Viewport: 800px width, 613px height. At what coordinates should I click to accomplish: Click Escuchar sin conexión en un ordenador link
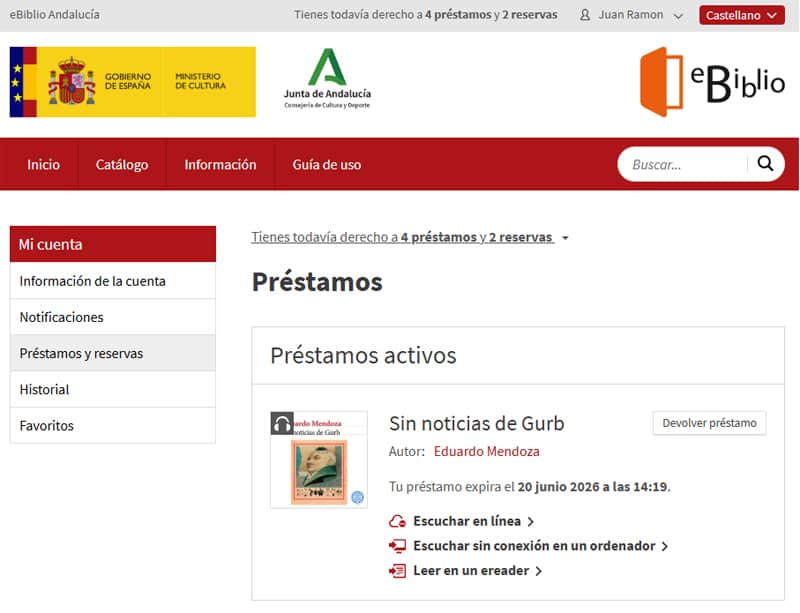pos(534,546)
